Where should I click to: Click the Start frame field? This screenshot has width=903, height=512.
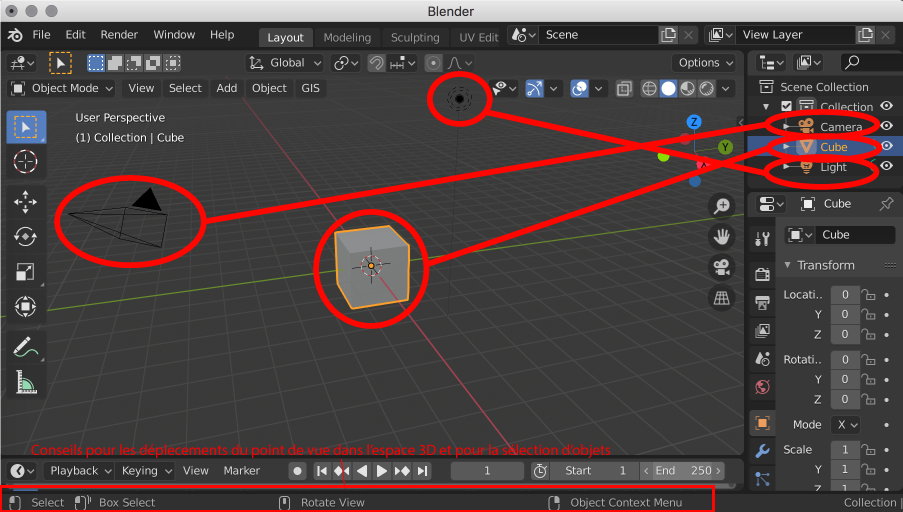click(595, 471)
